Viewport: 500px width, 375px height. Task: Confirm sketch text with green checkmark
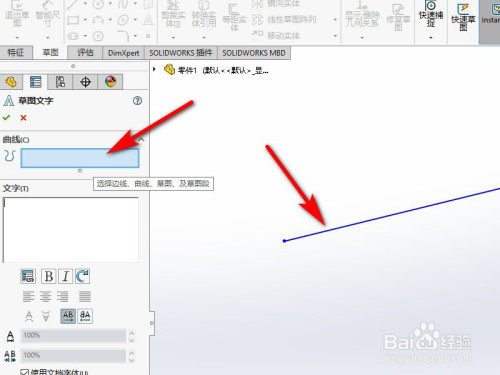point(6,118)
